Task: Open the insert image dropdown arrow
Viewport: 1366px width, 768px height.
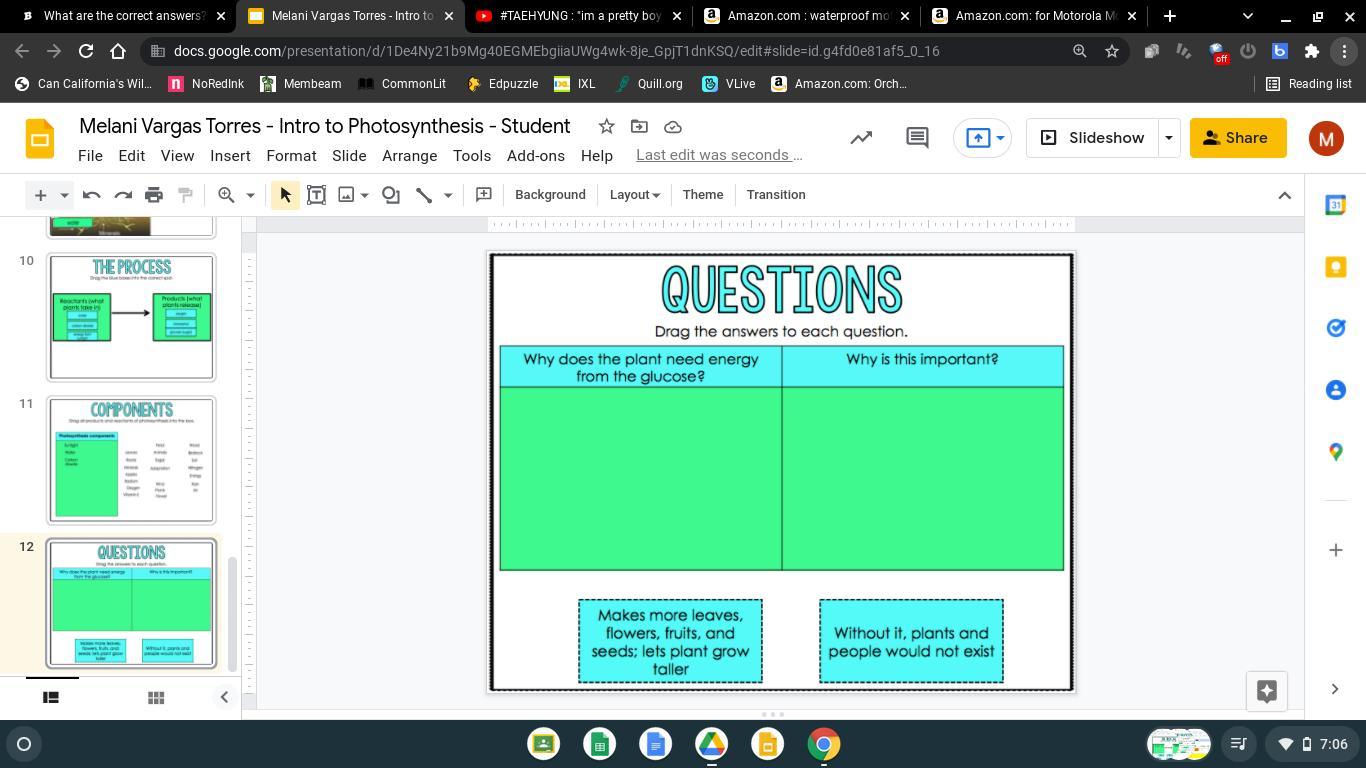Action: pos(365,195)
